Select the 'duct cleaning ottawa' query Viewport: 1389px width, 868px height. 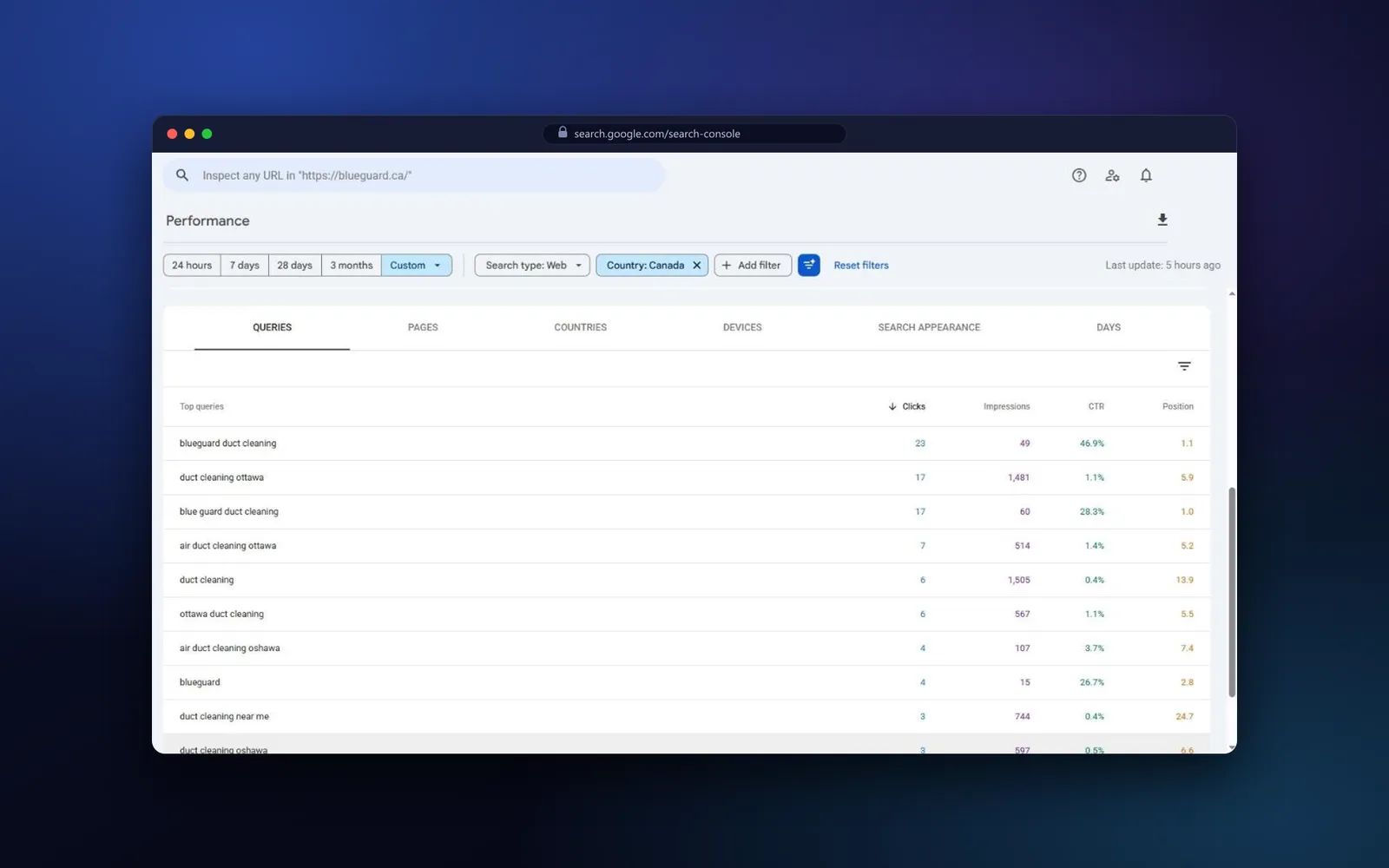221,477
